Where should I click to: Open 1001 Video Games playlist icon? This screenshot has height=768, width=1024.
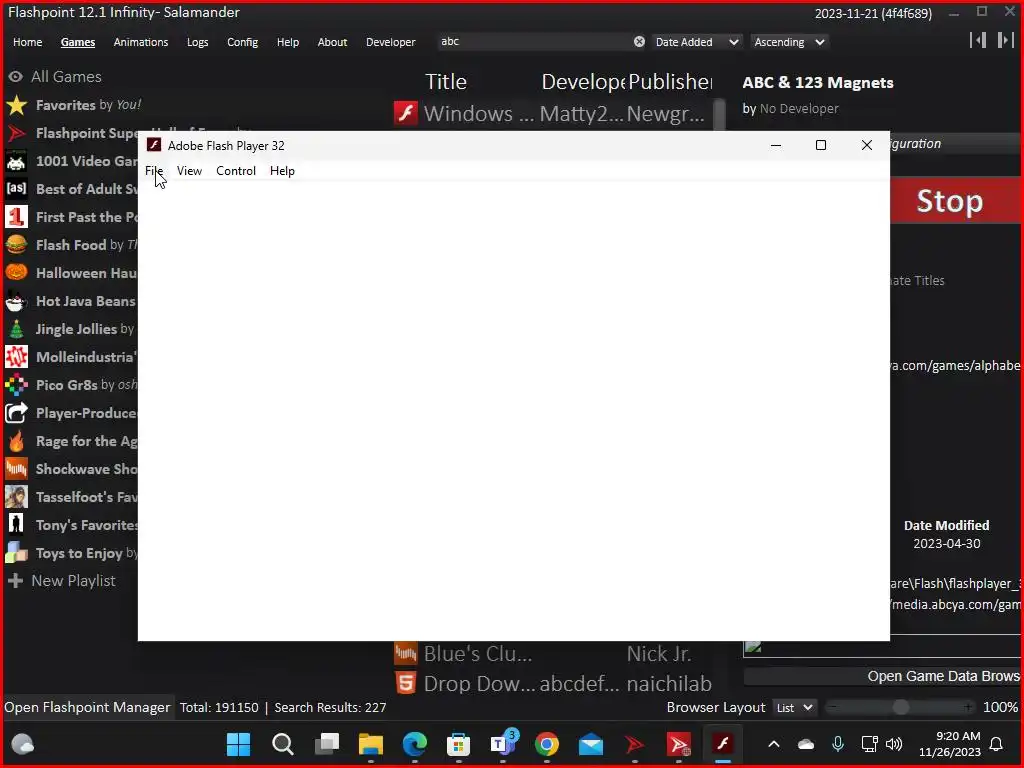click(x=16, y=161)
